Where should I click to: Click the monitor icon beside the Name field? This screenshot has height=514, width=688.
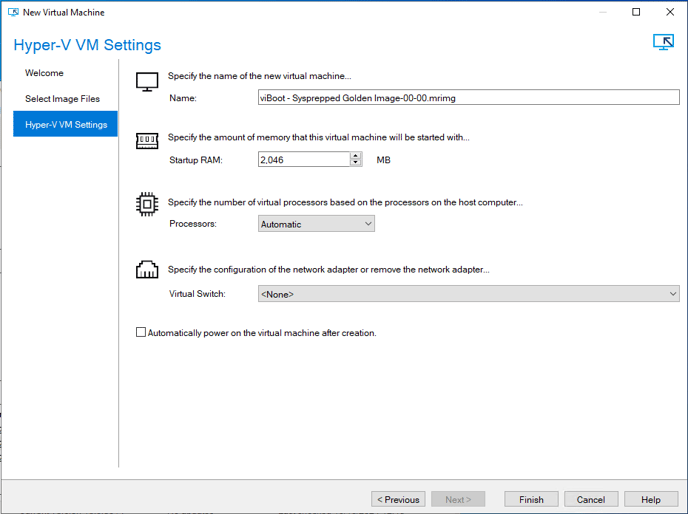coord(147,82)
